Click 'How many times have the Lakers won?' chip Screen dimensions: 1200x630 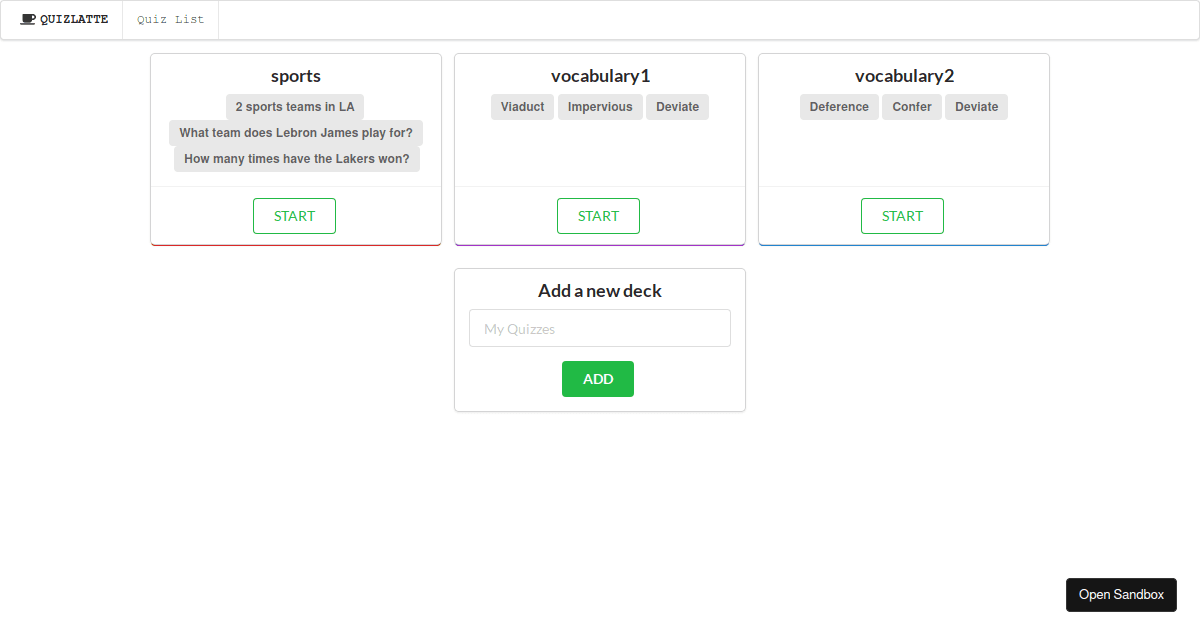click(x=296, y=158)
